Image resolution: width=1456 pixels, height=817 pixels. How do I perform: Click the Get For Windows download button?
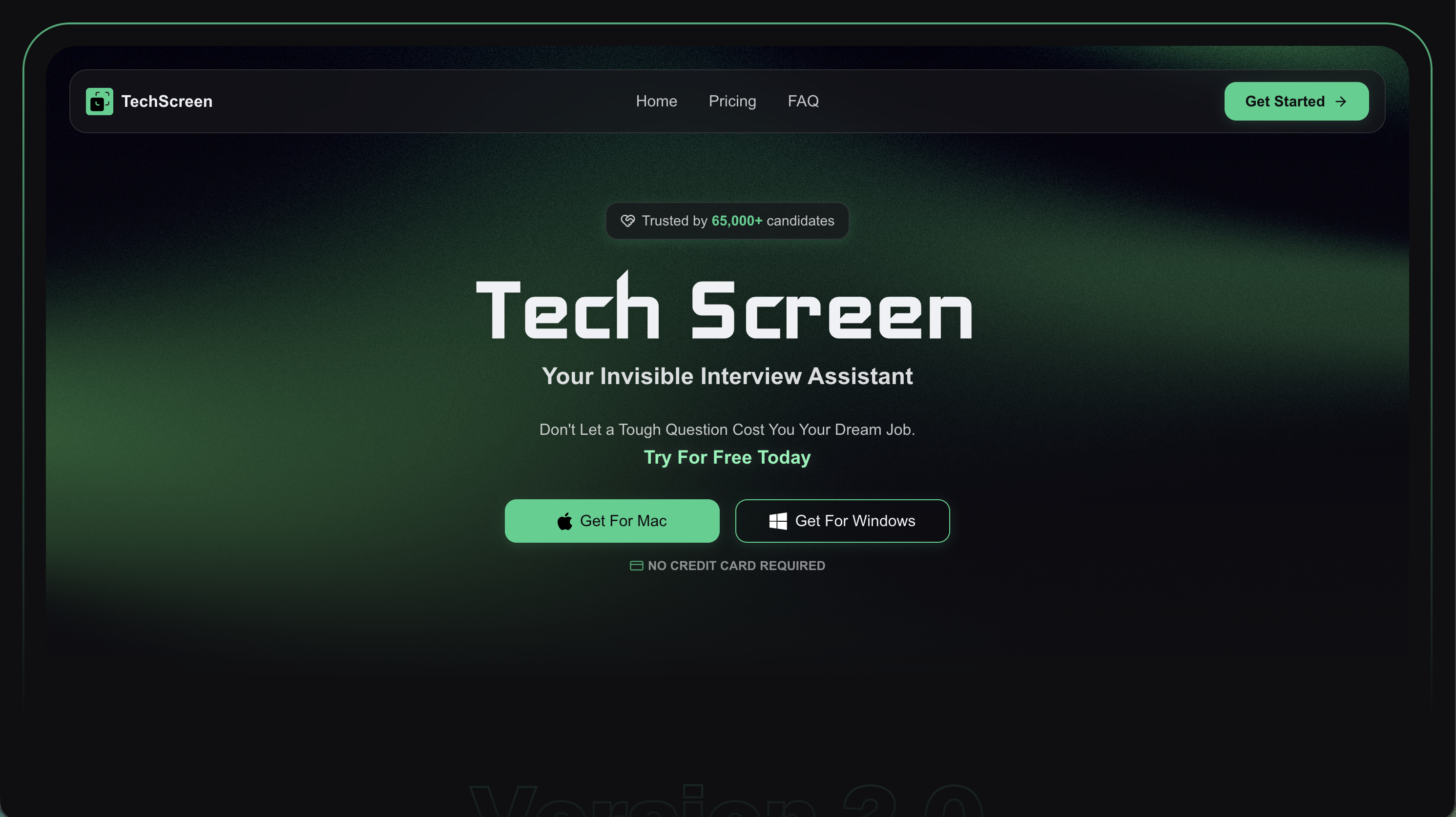[842, 521]
